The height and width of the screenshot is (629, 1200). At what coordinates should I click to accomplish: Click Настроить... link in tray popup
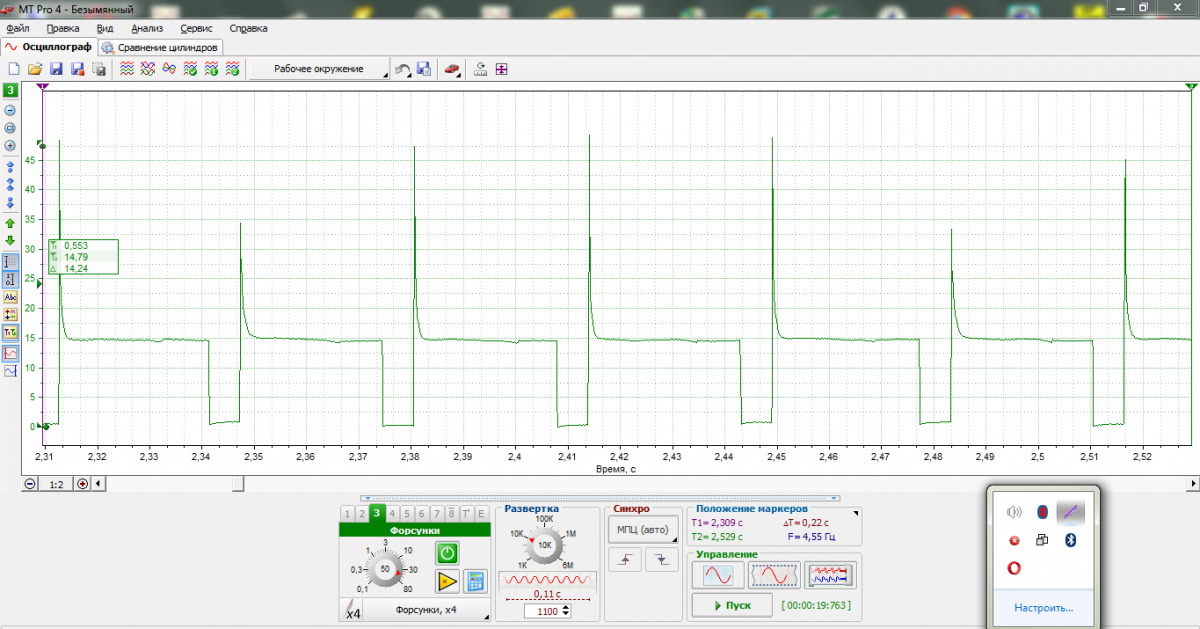pos(1043,607)
